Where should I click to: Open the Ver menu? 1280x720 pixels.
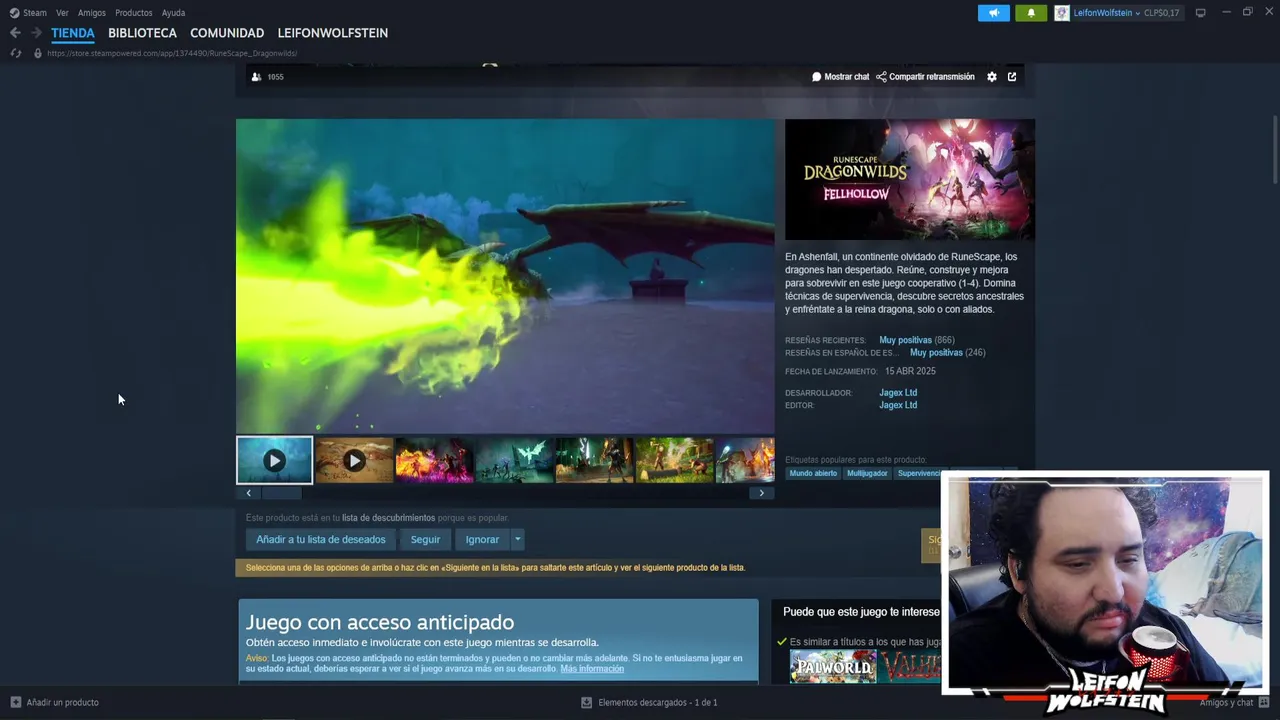(62, 13)
